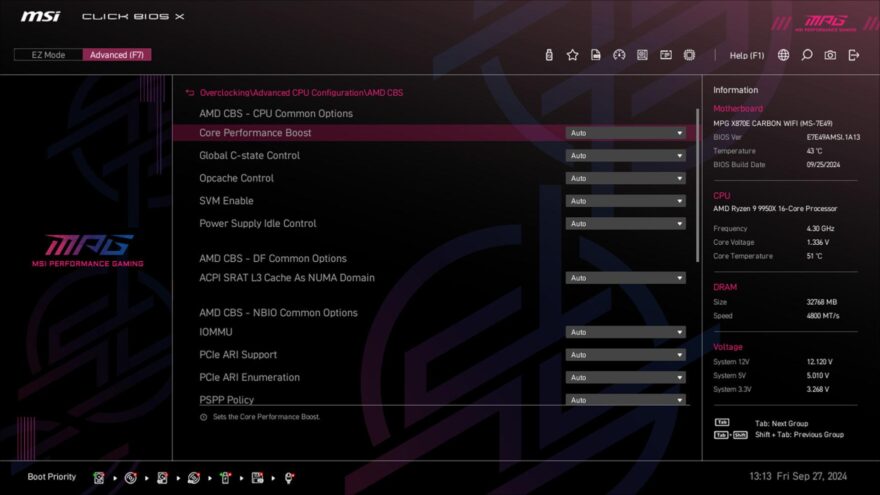
Task: Click the CPU heading in Information panel
Action: tap(721, 195)
